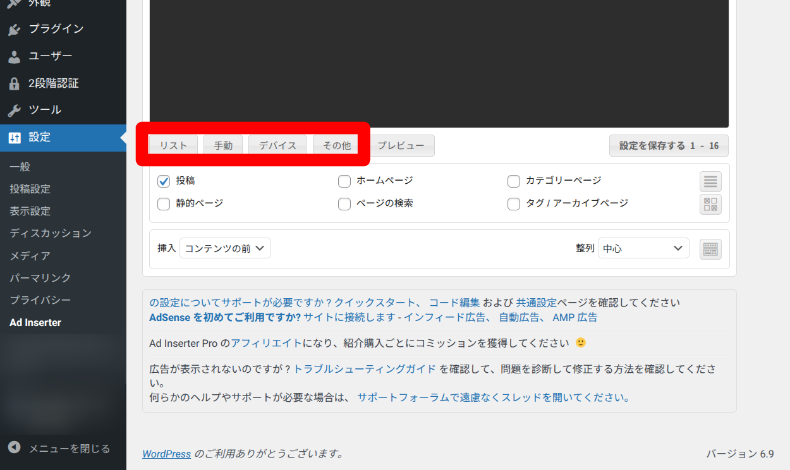This screenshot has height=470, width=790.
Task: Open 投稿設定 submenu item
Action: click(x=30, y=189)
